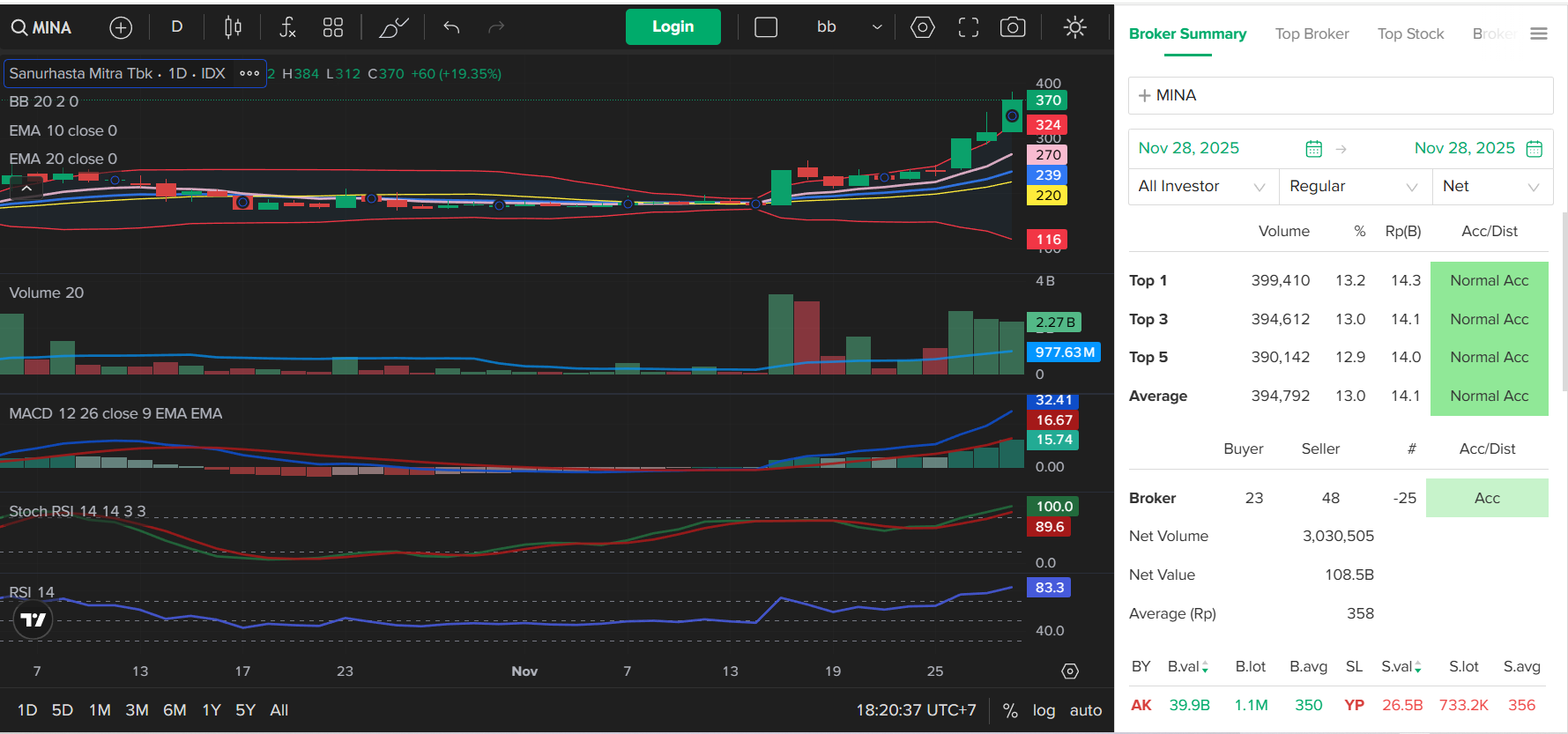Click the EMA 10 close 0 label
The height and width of the screenshot is (734, 1568).
point(63,130)
